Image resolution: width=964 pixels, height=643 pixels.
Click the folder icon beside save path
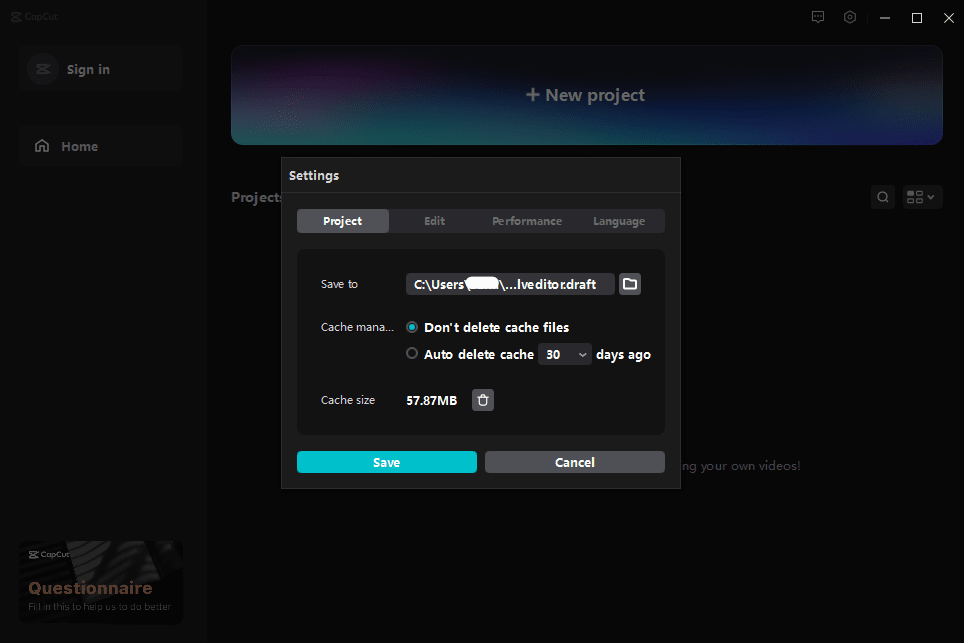click(x=630, y=284)
